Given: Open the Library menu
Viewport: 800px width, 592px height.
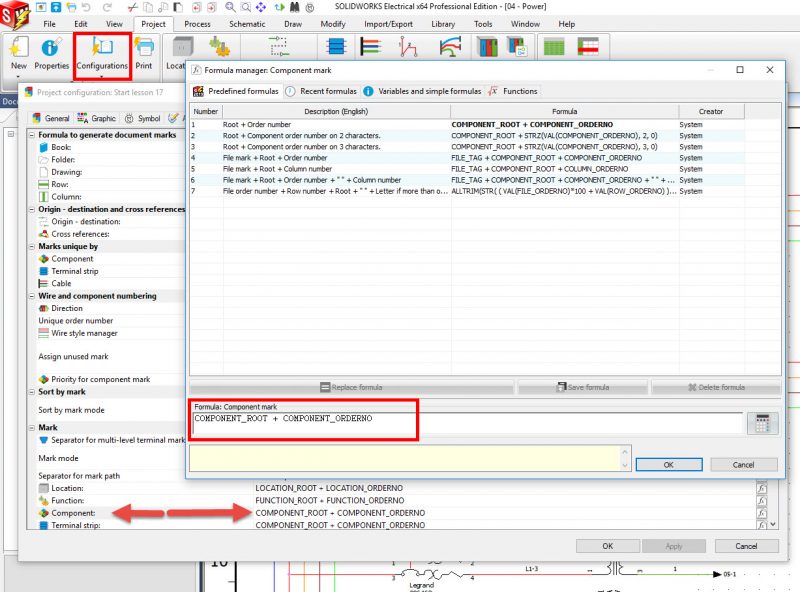Looking at the screenshot, I should [443, 24].
